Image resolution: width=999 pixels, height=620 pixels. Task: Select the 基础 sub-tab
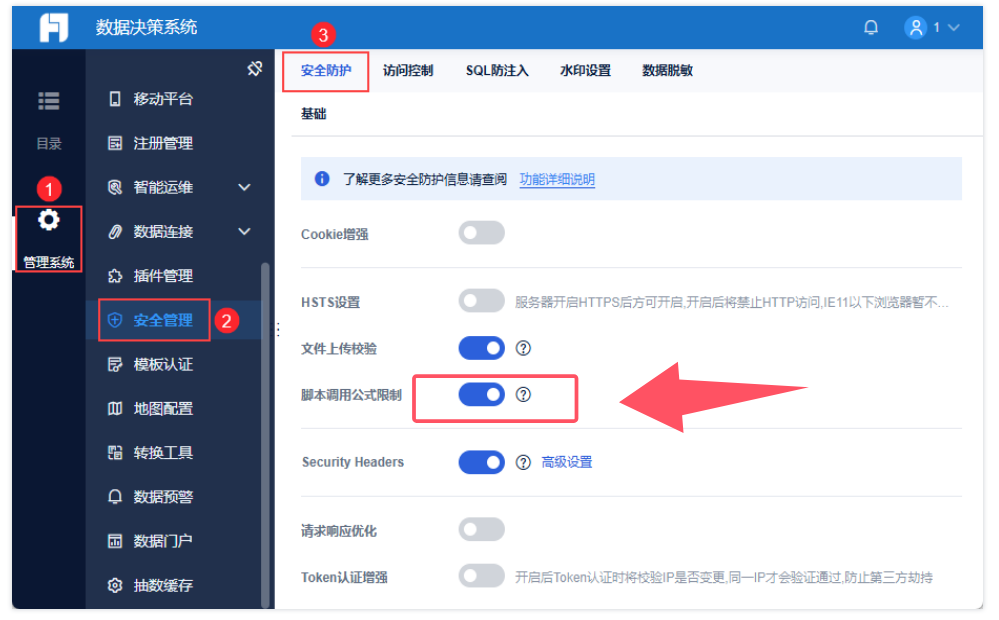click(313, 113)
